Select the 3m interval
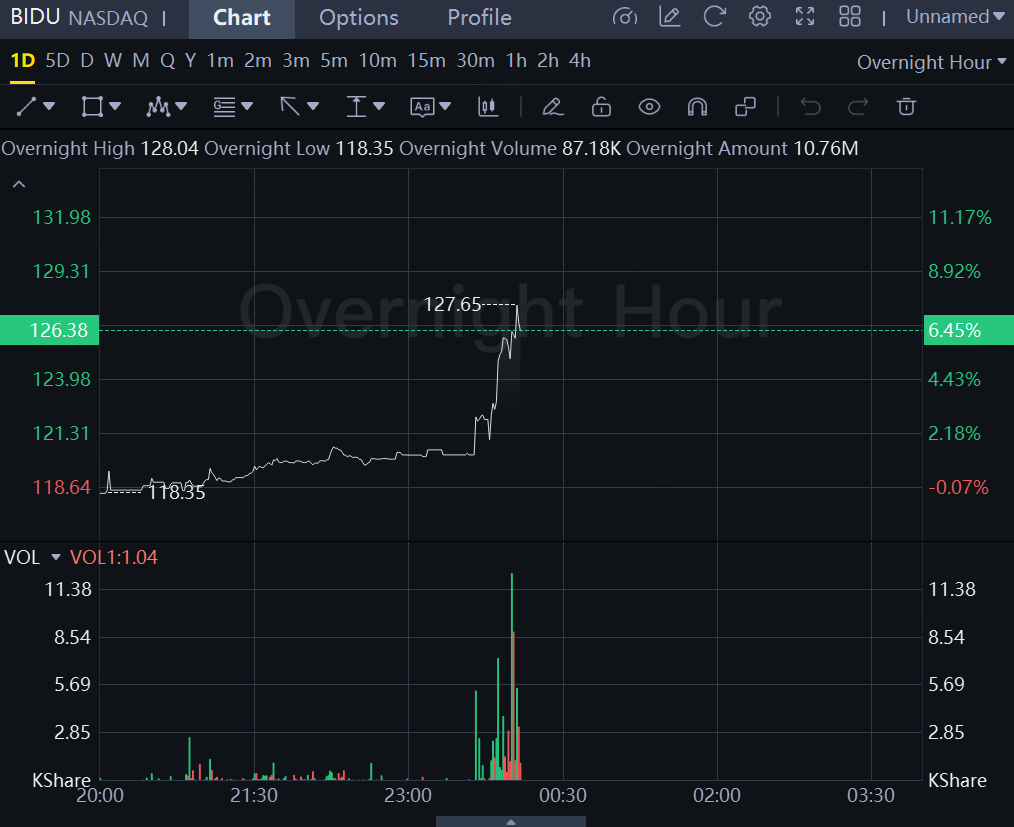The width and height of the screenshot is (1014, 827). click(296, 61)
